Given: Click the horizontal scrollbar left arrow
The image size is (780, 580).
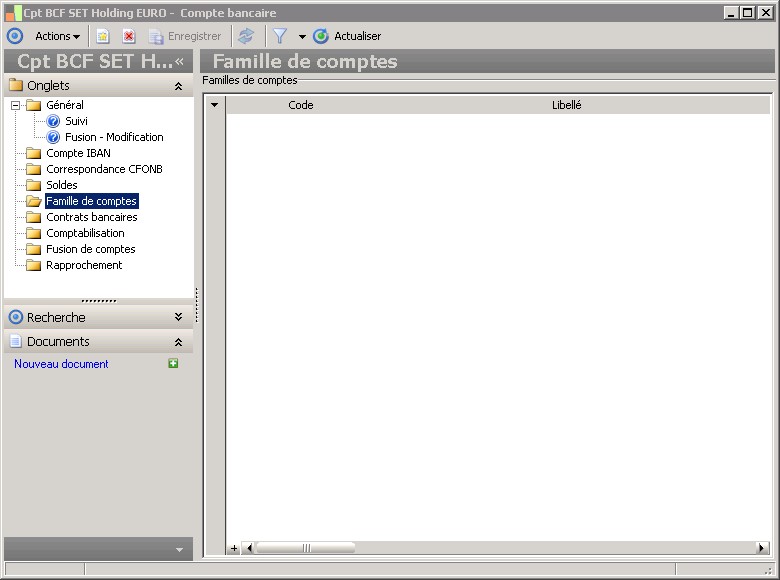Looking at the screenshot, I should click(249, 548).
